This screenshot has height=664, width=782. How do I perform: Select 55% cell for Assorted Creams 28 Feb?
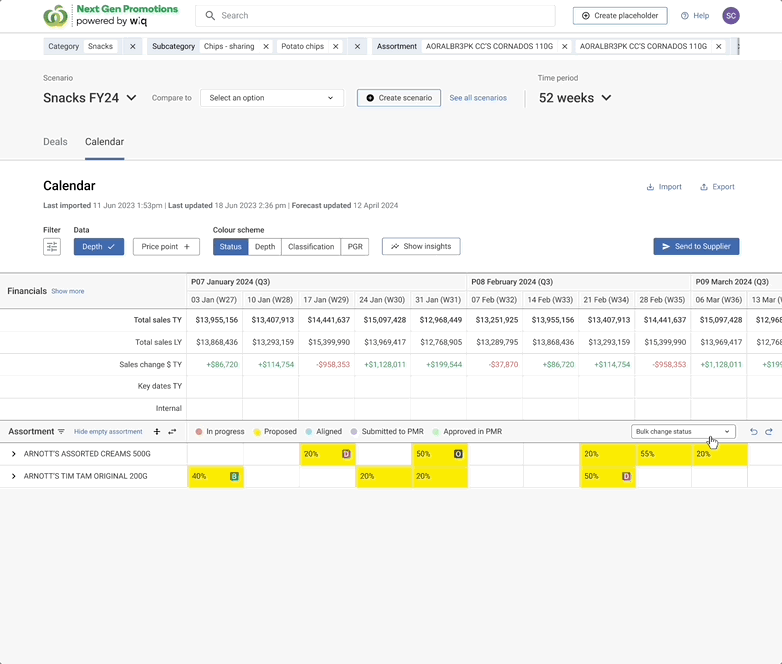click(x=663, y=454)
